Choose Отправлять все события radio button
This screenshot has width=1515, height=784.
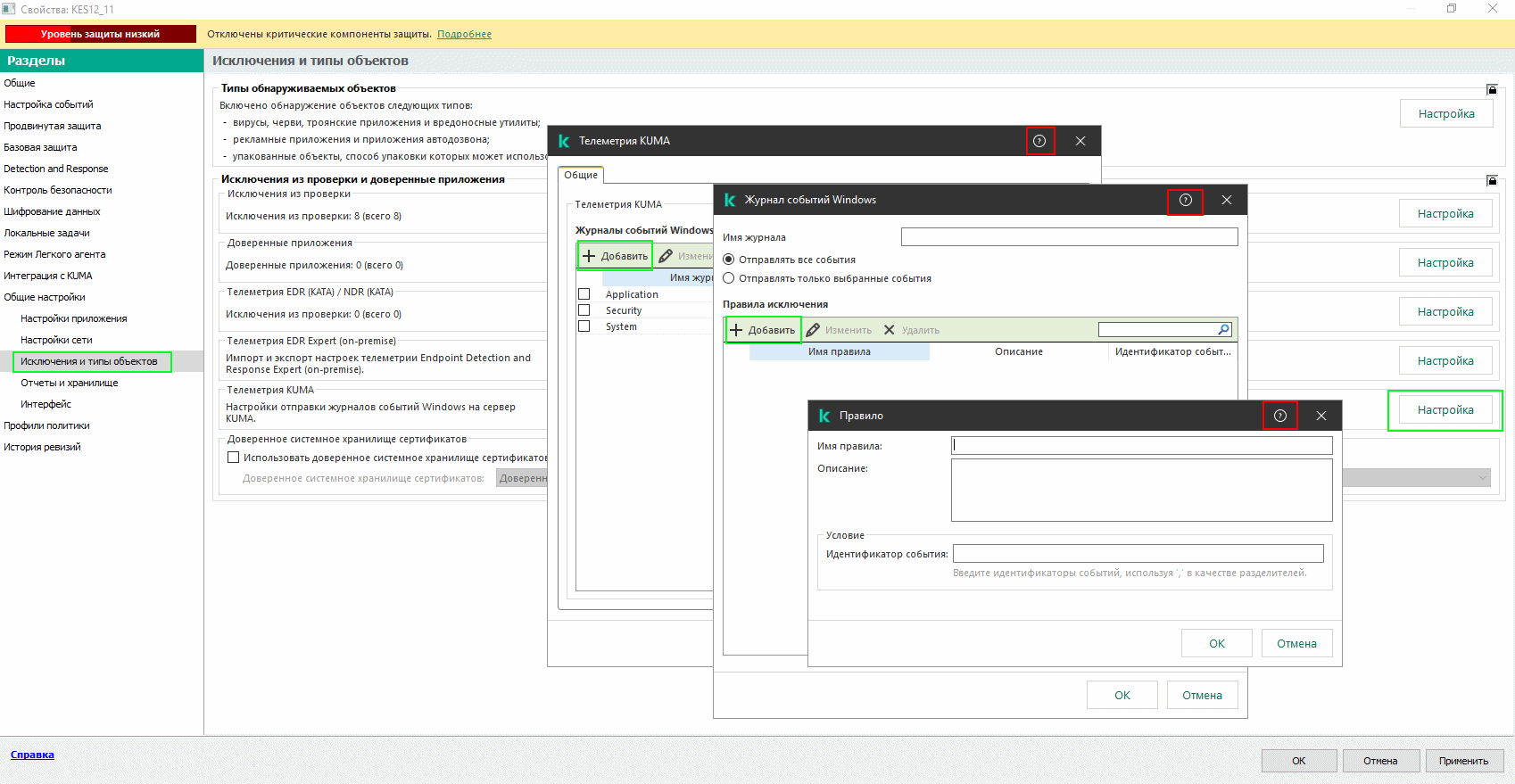729,260
